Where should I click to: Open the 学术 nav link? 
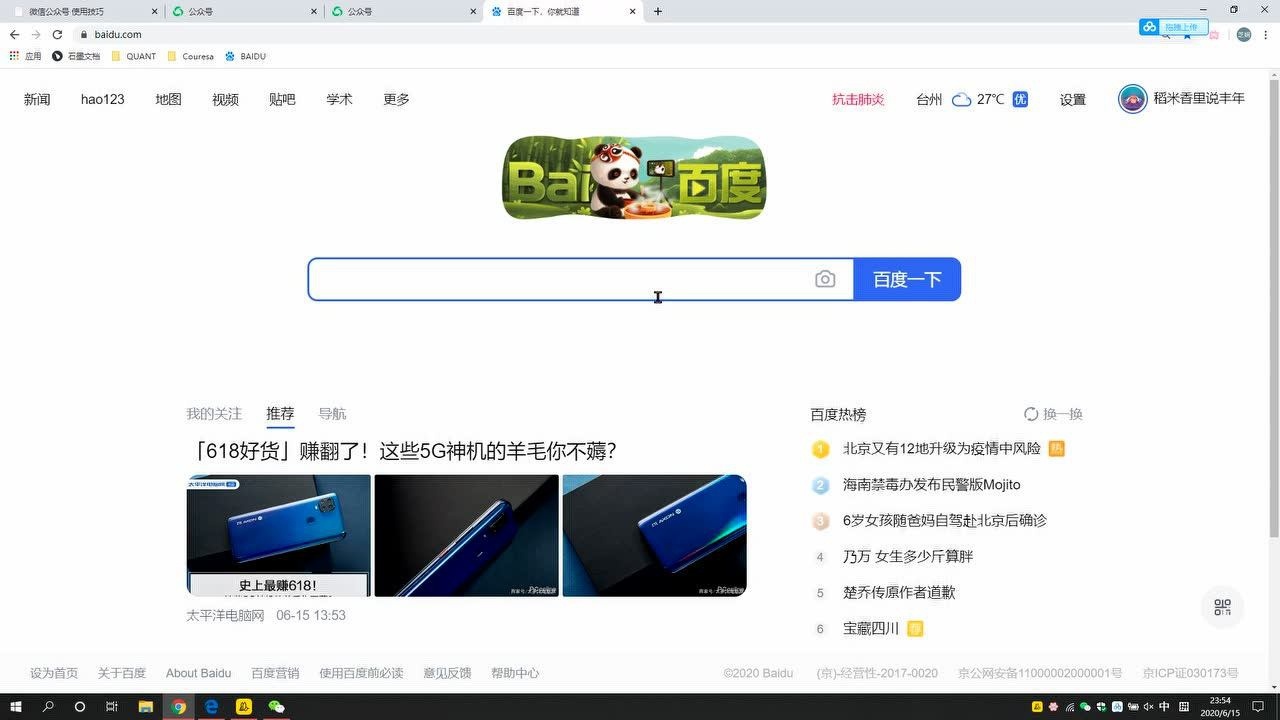(339, 99)
